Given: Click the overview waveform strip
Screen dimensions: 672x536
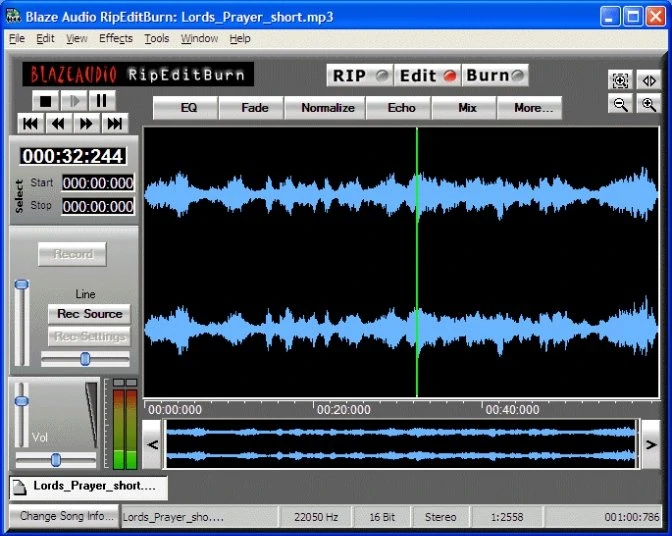Looking at the screenshot, I should [x=401, y=444].
